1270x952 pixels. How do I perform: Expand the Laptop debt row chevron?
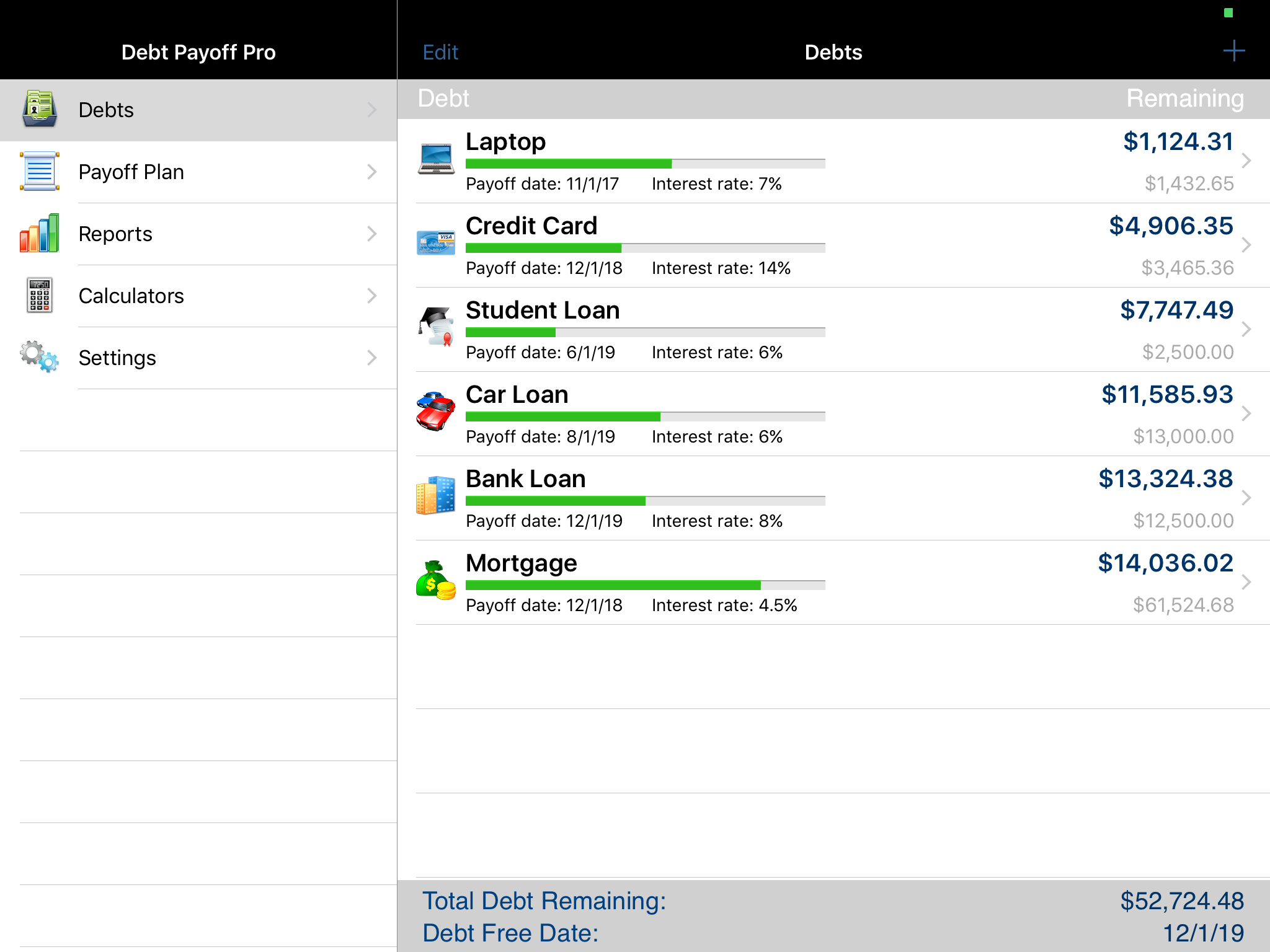(1246, 161)
